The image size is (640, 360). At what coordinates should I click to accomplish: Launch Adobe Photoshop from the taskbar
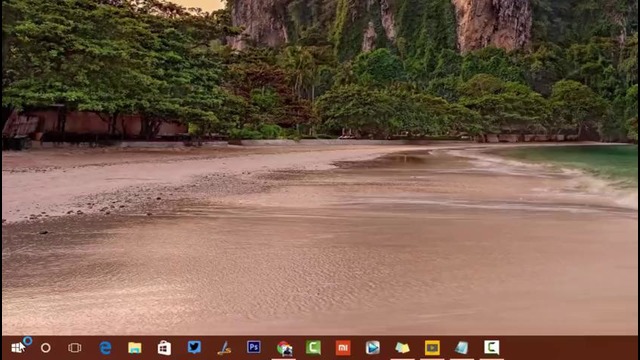pos(253,347)
